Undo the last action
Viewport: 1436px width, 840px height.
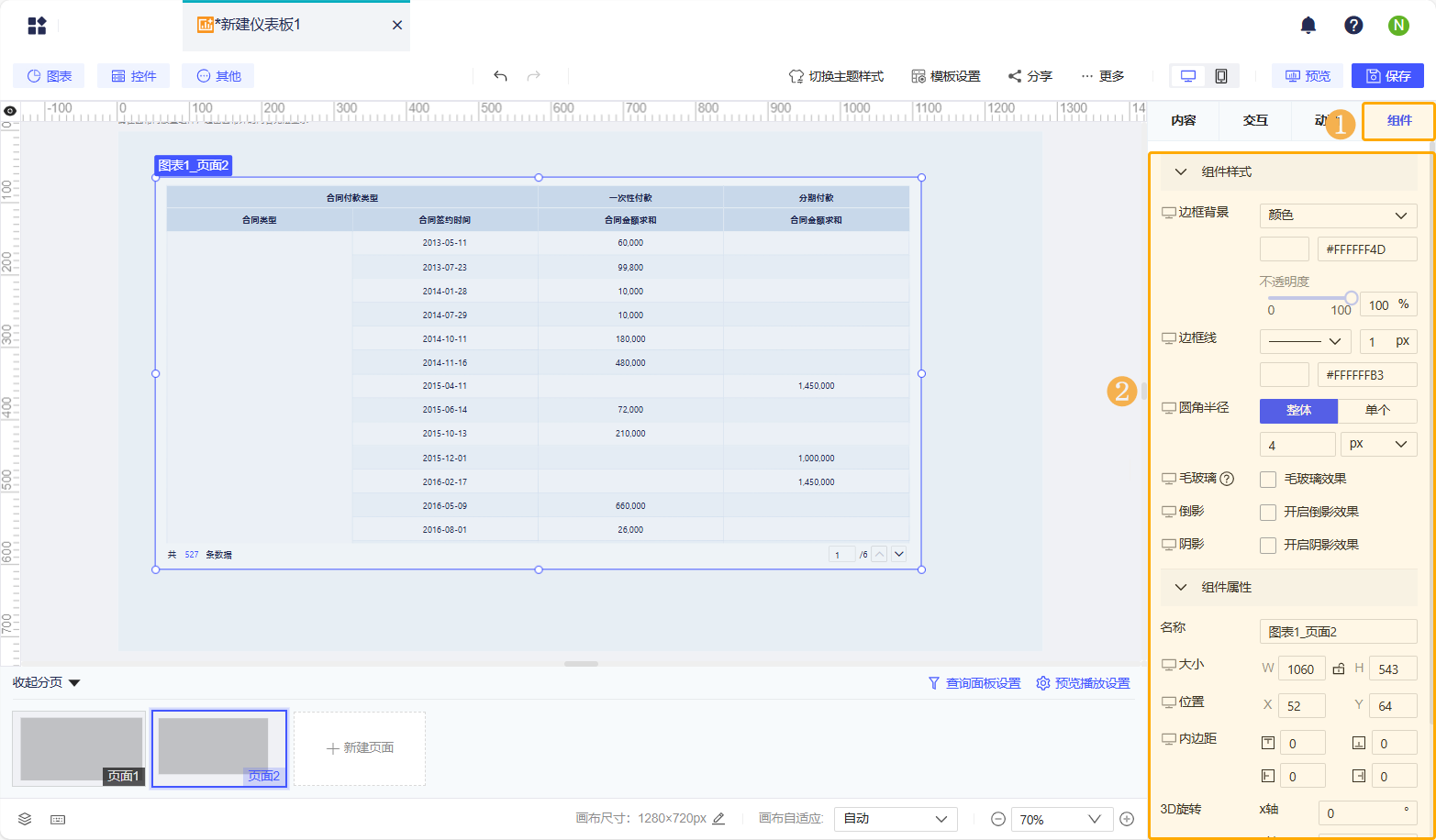[500, 76]
